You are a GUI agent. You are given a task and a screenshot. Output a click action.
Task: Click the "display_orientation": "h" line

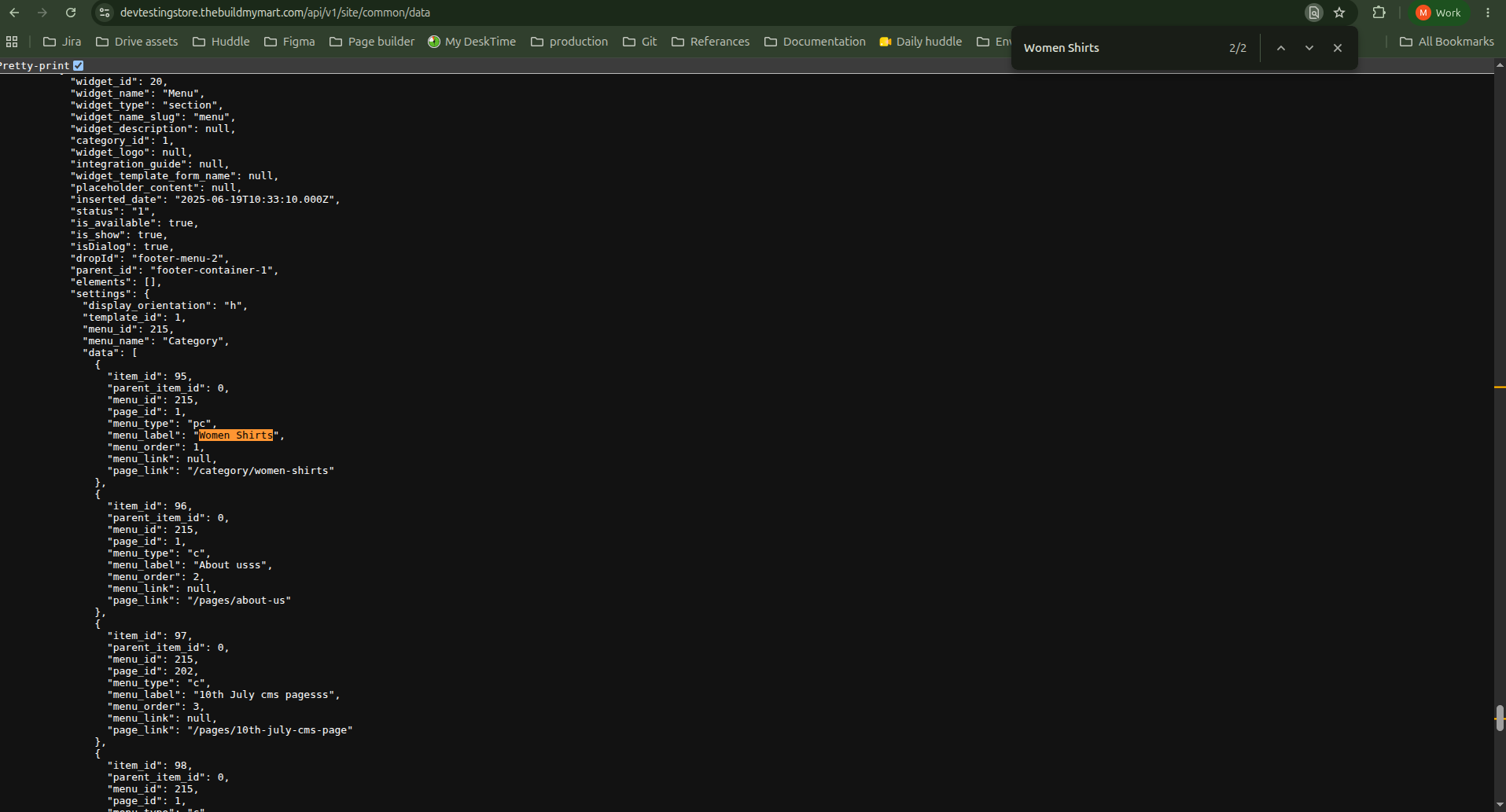point(165,306)
